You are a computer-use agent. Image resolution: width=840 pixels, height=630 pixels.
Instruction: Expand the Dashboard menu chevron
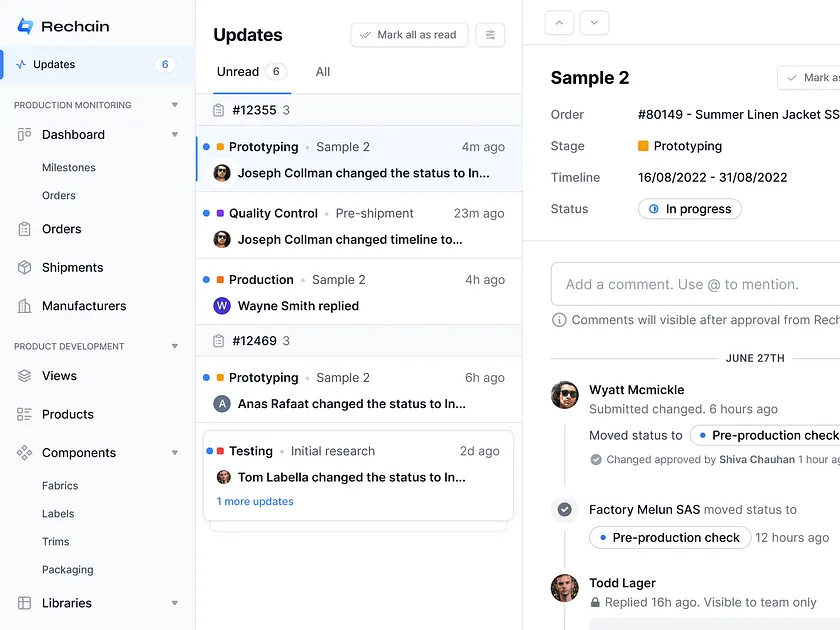(174, 134)
